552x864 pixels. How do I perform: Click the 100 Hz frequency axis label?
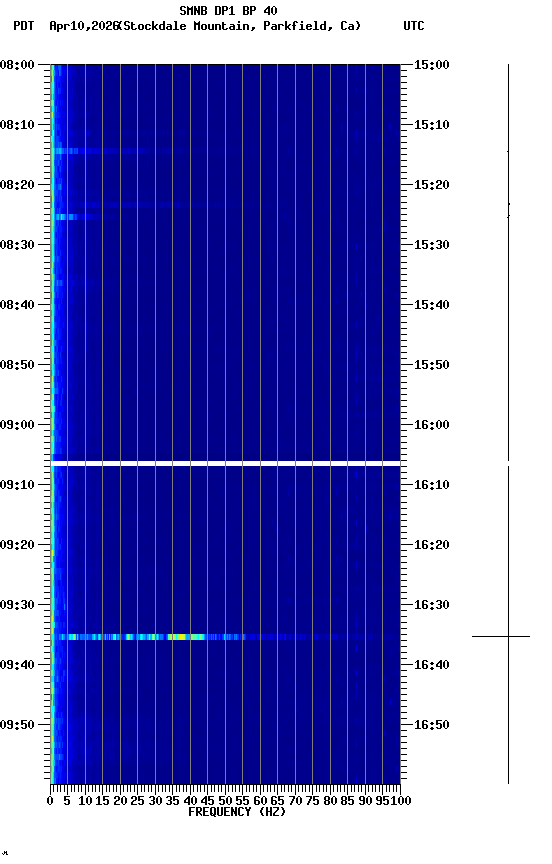pos(401,801)
